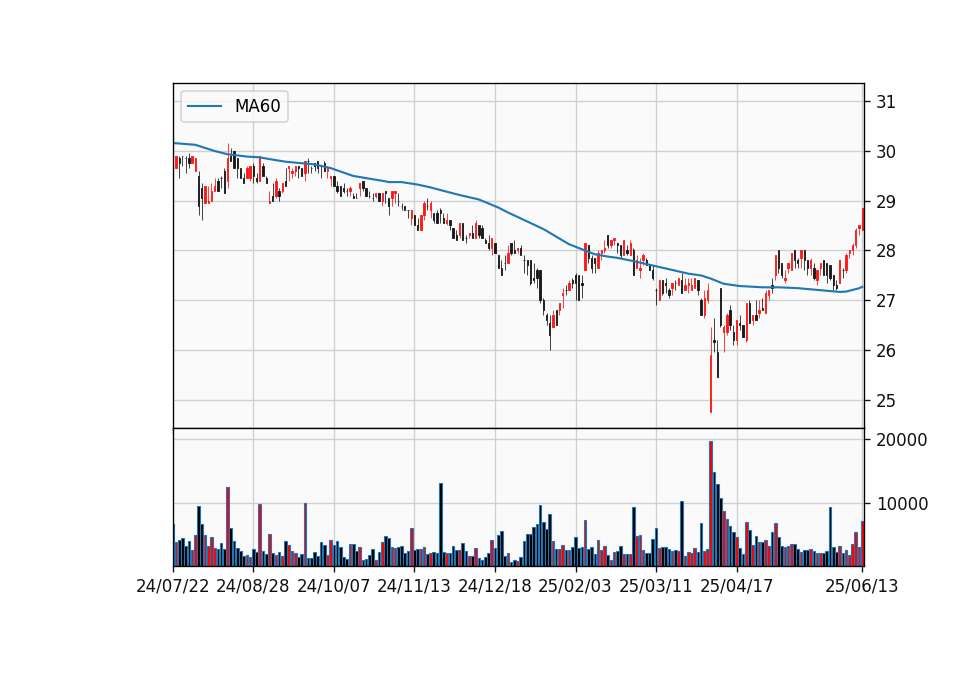Click the price axis value 27
The width and height of the screenshot is (960, 690).
[885, 301]
